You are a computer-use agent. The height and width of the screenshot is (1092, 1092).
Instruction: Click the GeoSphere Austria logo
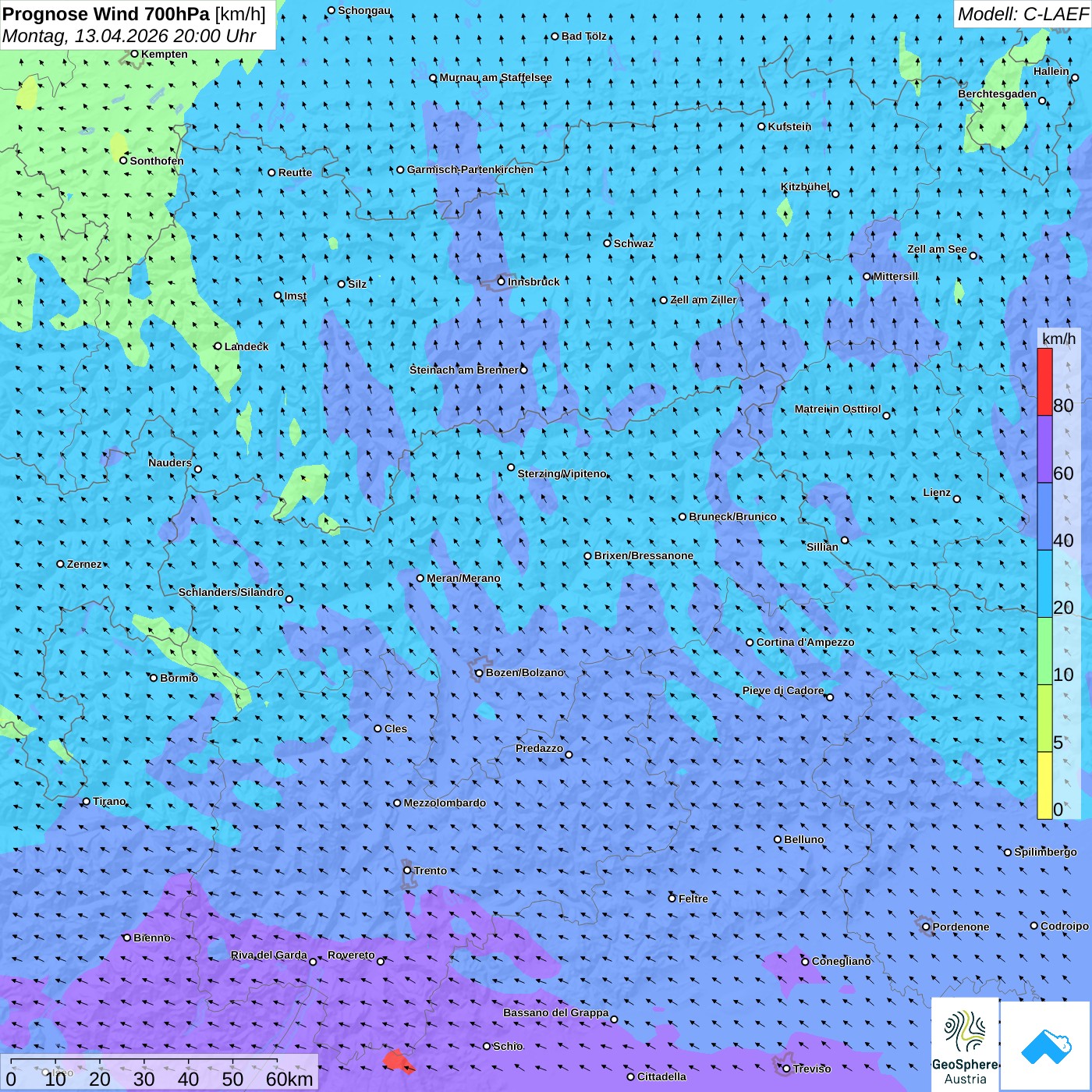click(965, 1044)
